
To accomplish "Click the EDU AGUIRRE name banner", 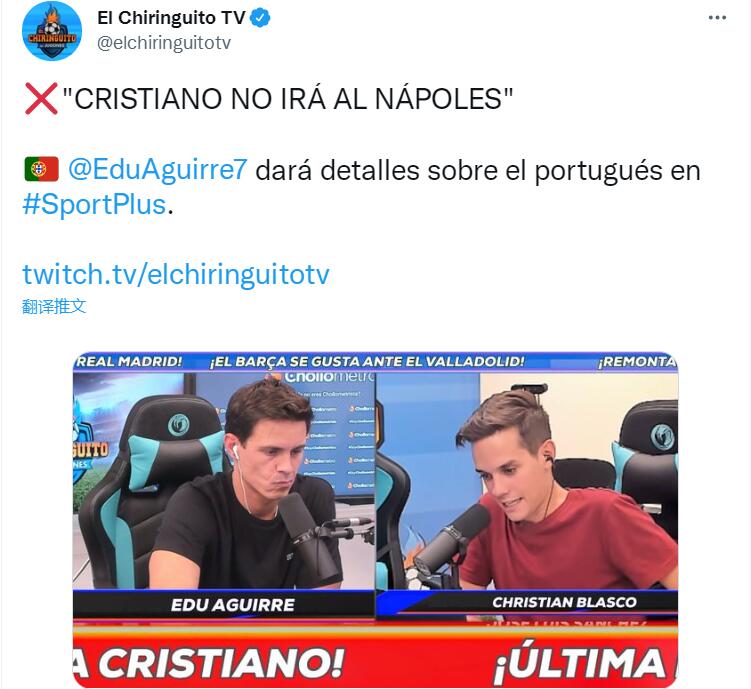I will [x=233, y=605].
